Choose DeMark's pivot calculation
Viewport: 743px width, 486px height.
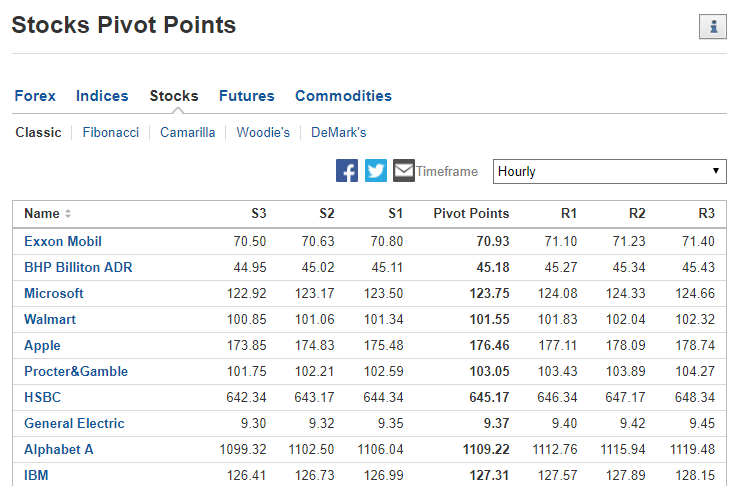pos(338,133)
